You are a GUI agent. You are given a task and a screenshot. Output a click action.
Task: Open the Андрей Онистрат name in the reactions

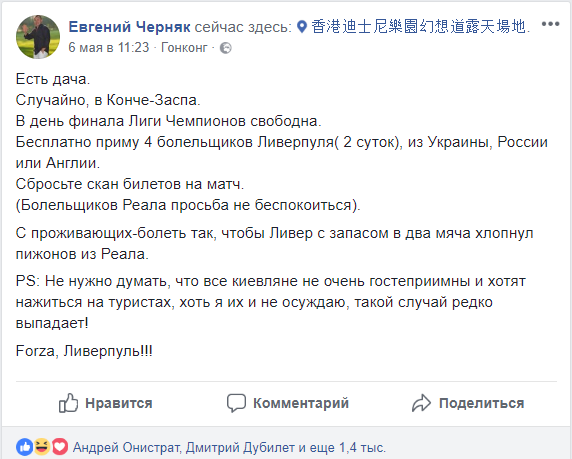click(x=126, y=447)
